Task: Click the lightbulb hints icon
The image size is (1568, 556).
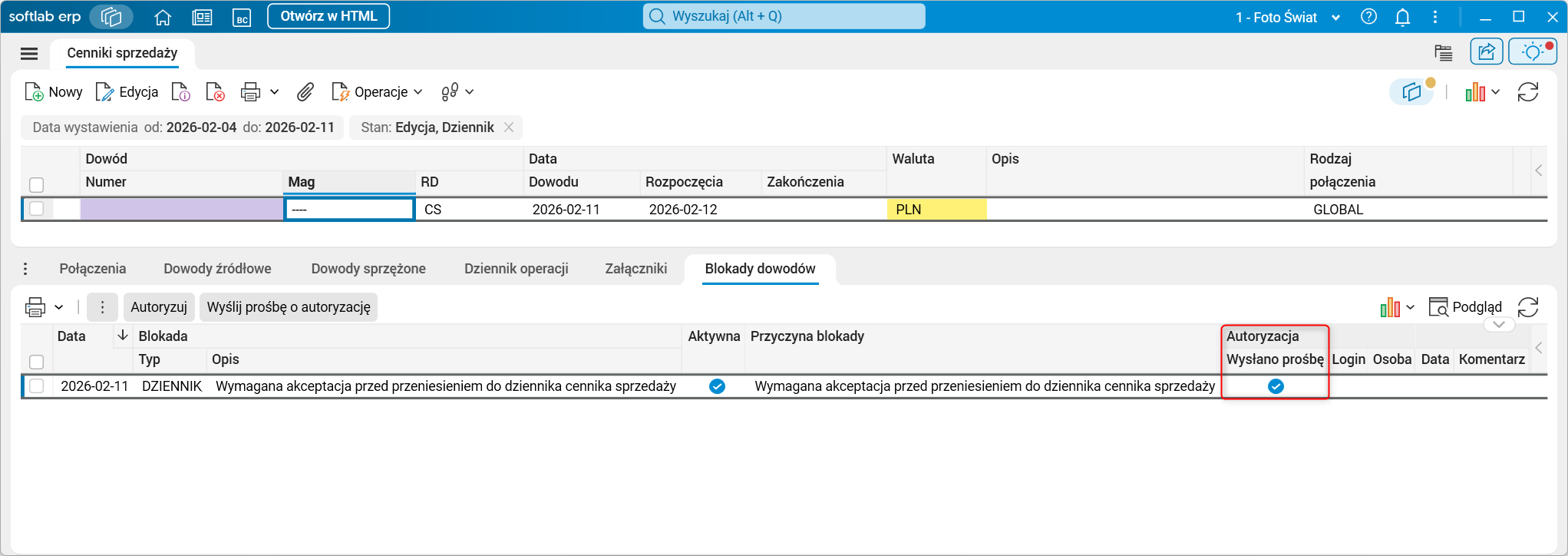Action: 1533,51
